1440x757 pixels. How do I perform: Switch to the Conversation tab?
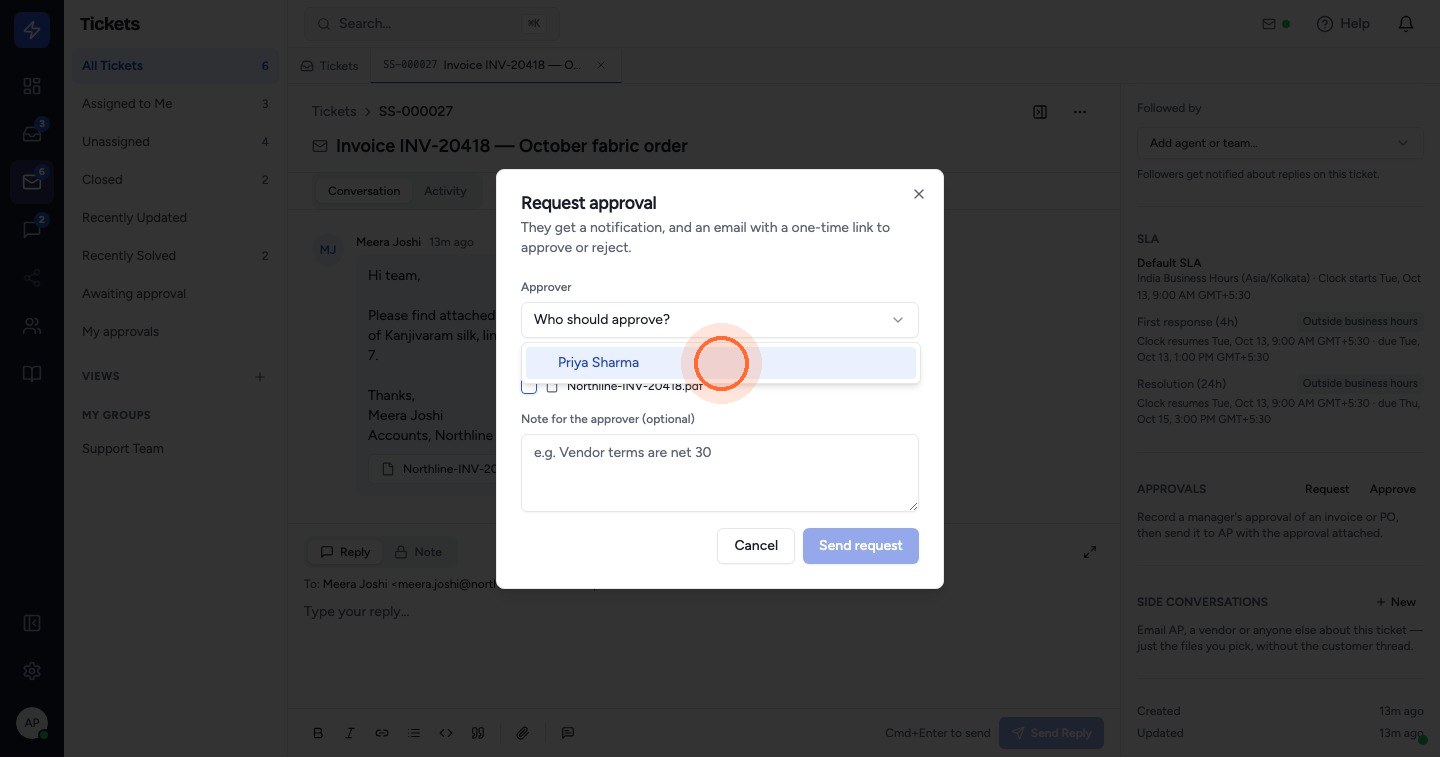(x=364, y=191)
